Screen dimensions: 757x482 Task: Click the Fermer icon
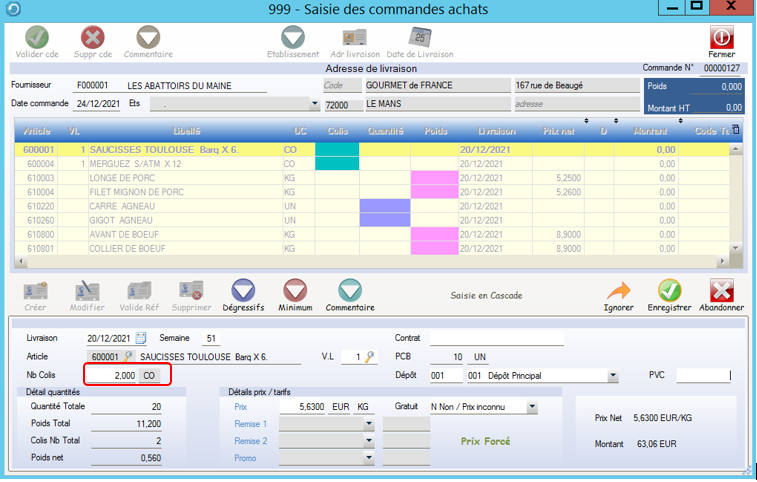point(721,36)
